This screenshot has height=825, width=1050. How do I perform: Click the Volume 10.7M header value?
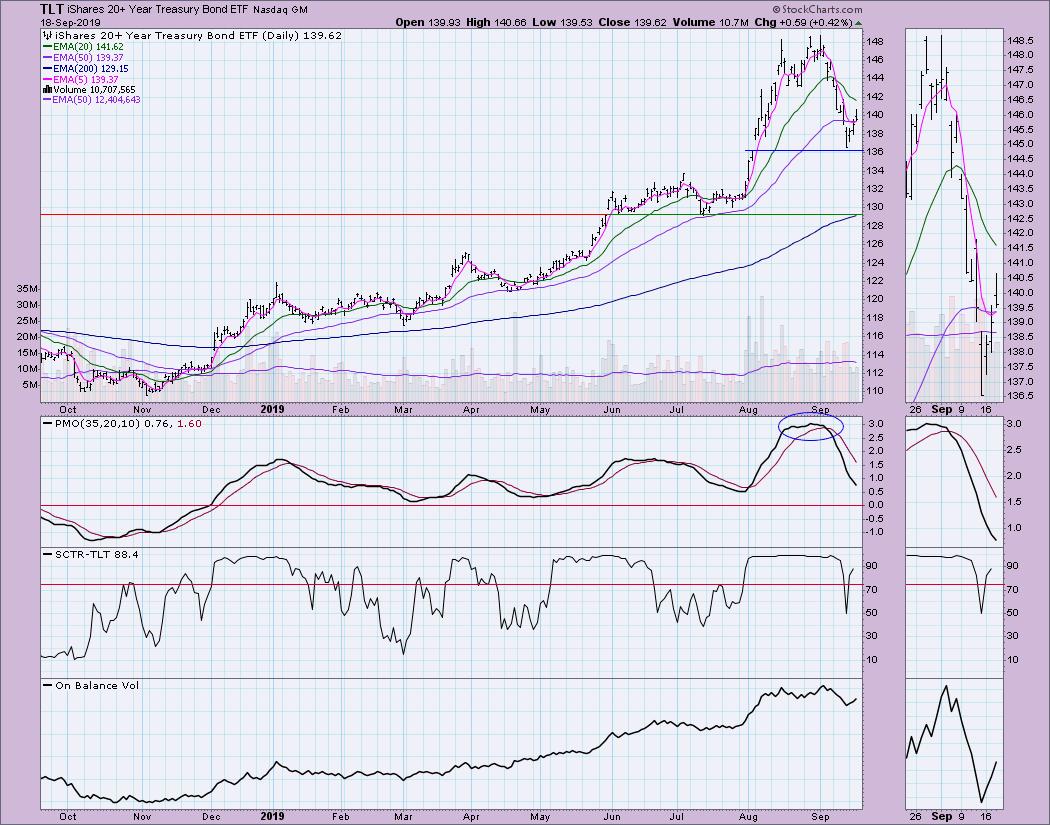[710, 22]
